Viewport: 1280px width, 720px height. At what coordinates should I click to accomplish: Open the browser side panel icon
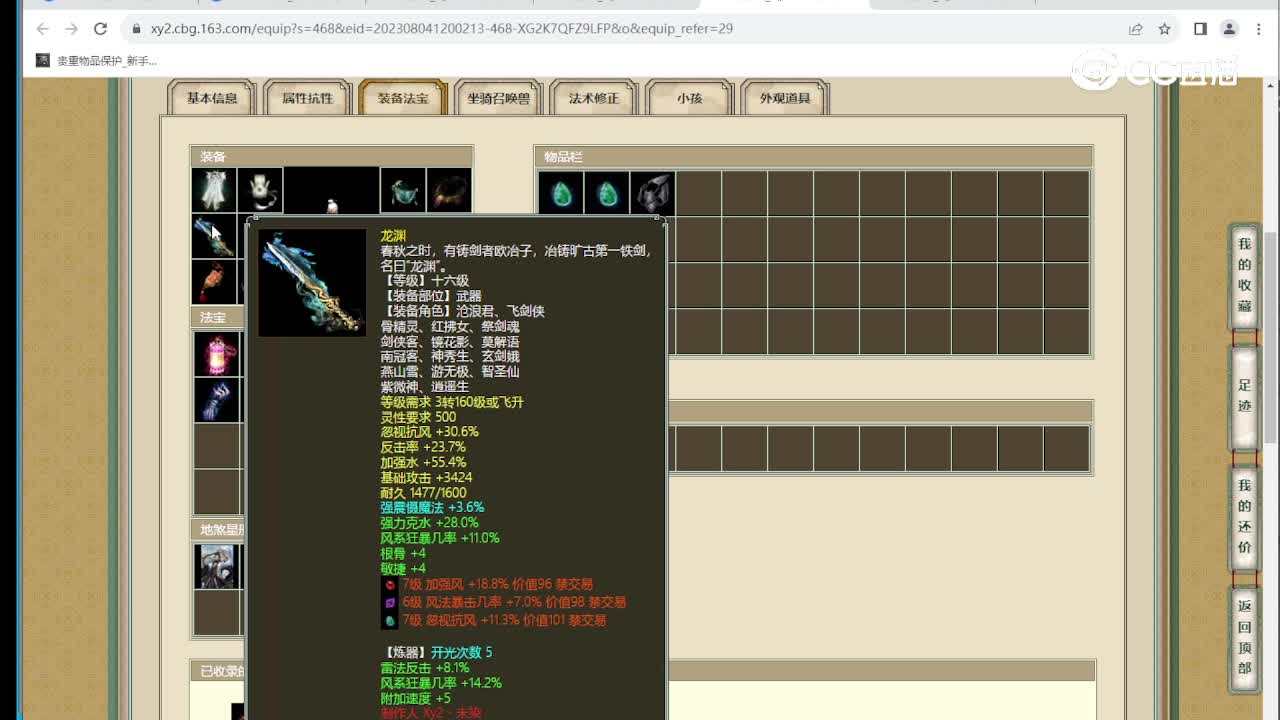click(x=1200, y=29)
